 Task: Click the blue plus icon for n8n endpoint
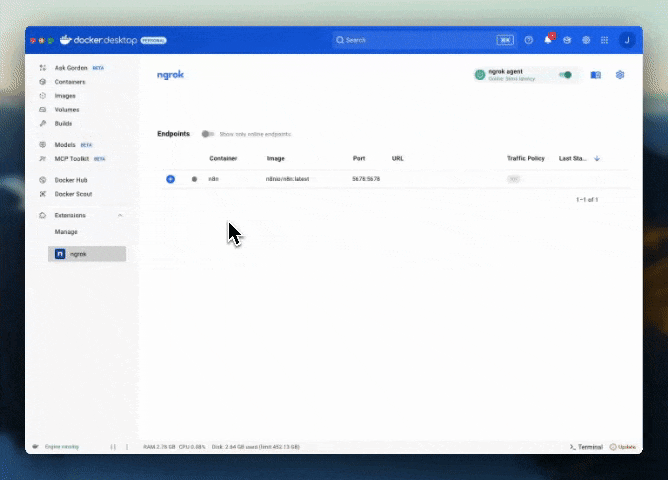170,179
